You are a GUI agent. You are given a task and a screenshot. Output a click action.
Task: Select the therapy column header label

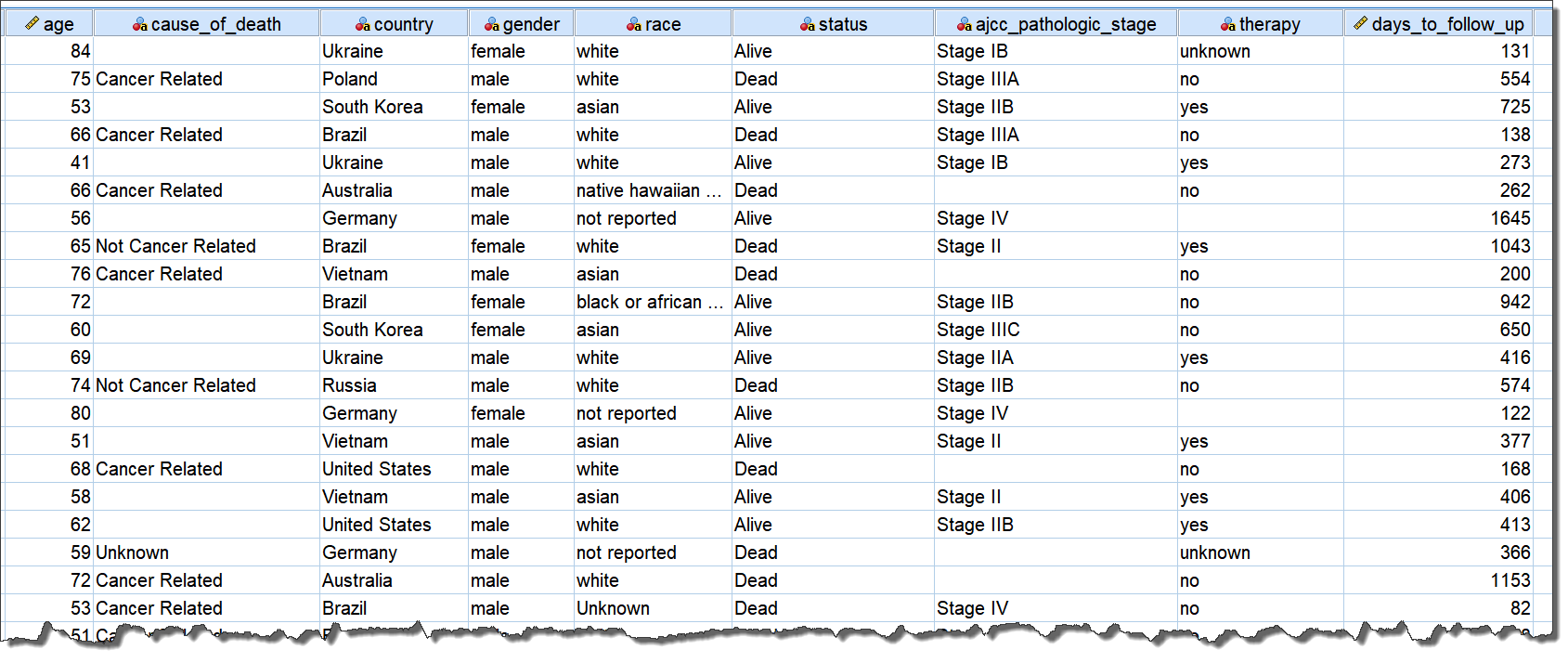[1269, 25]
